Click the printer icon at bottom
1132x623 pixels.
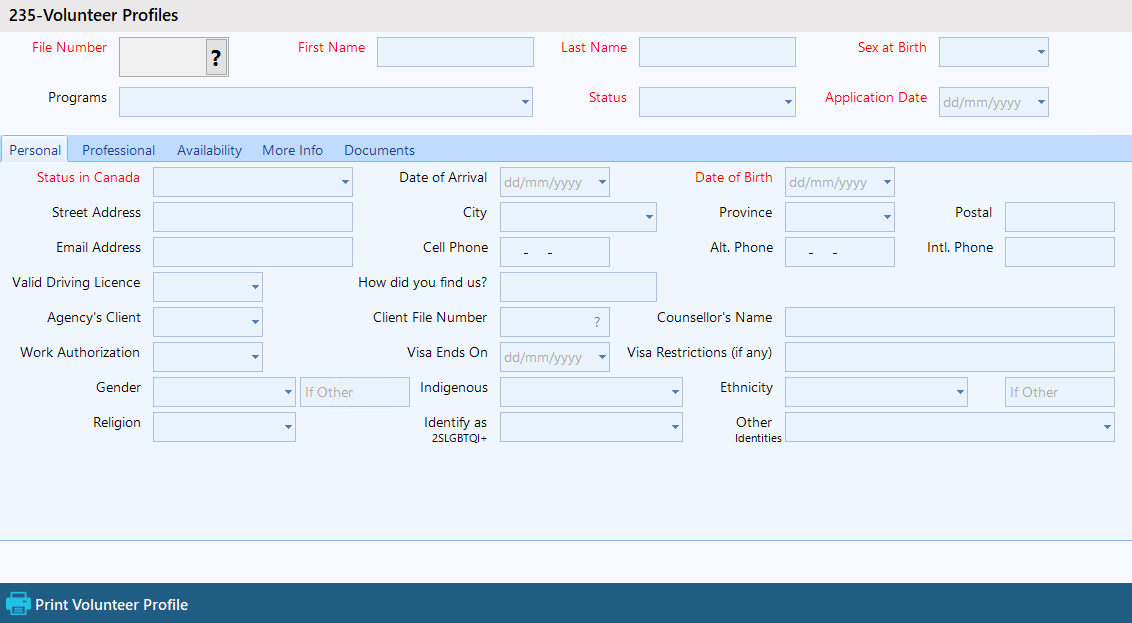click(18, 604)
